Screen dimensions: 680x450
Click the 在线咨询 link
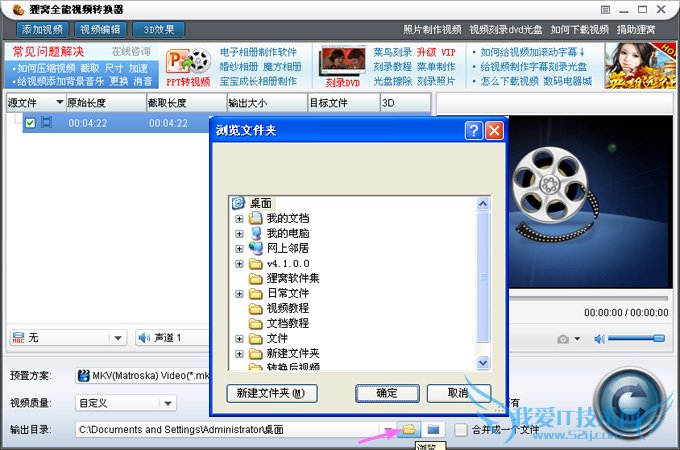pos(131,52)
